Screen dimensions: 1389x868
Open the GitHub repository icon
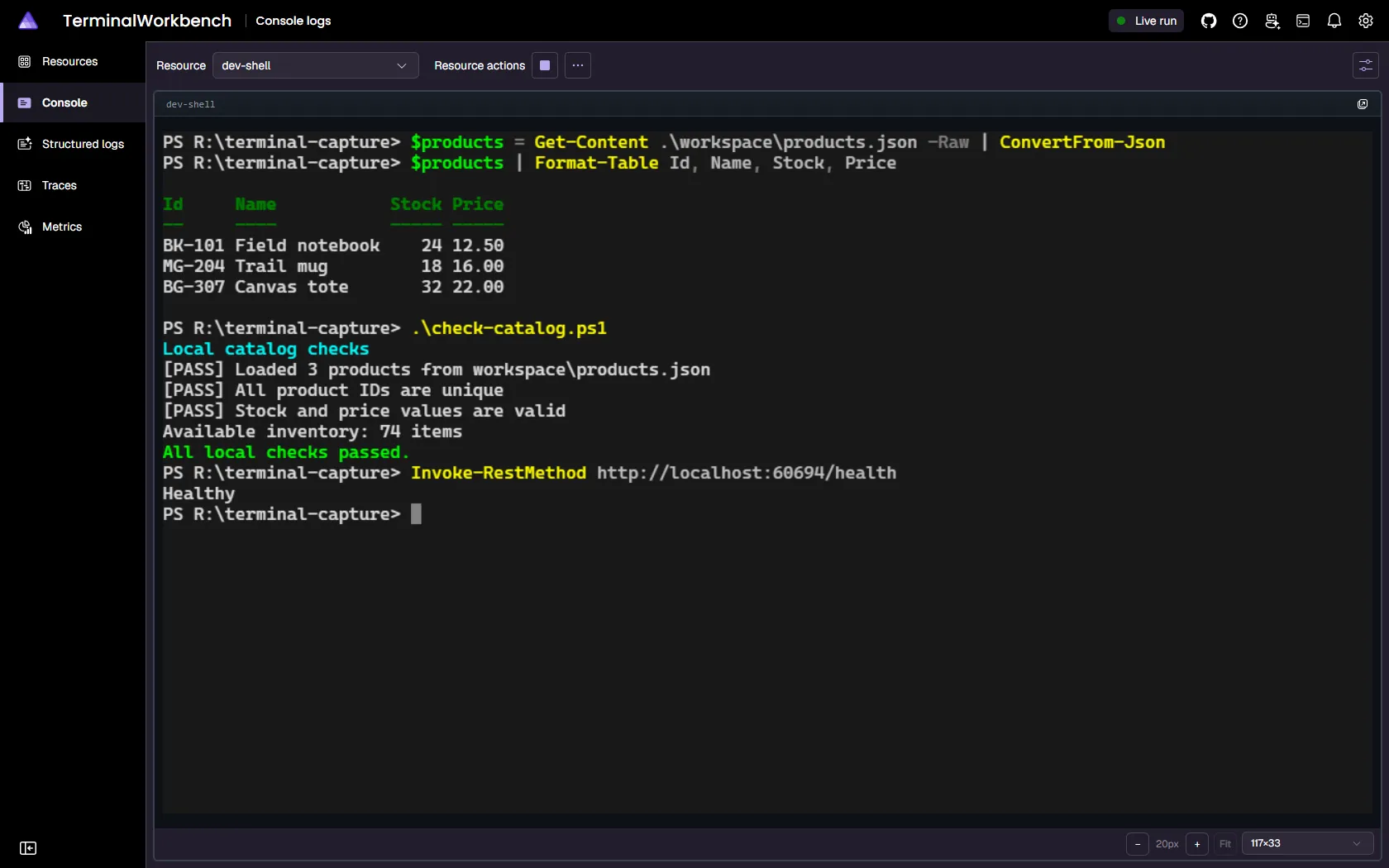[x=1209, y=21]
